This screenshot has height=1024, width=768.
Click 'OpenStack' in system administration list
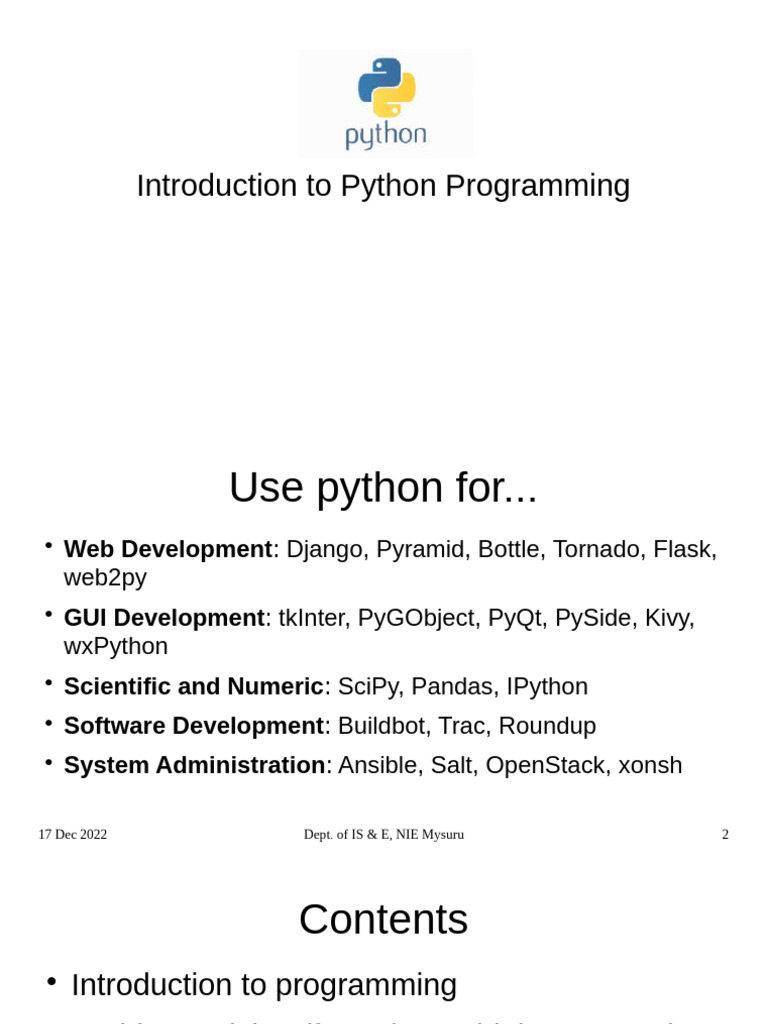click(x=545, y=765)
